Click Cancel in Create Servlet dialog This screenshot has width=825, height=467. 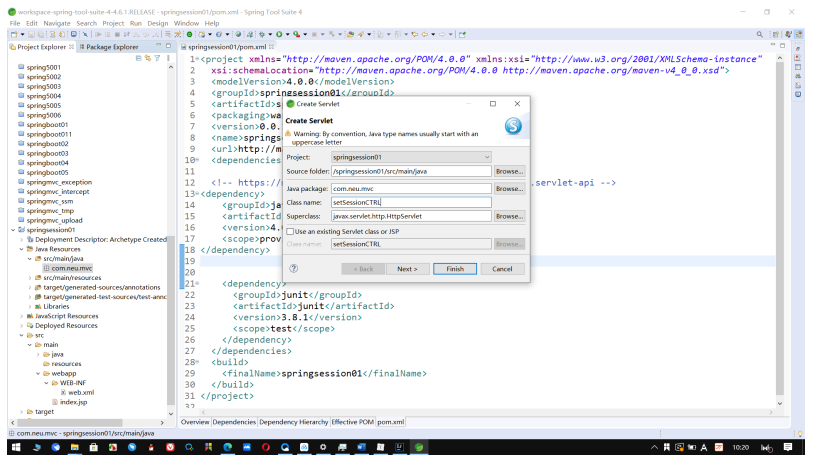click(502, 269)
